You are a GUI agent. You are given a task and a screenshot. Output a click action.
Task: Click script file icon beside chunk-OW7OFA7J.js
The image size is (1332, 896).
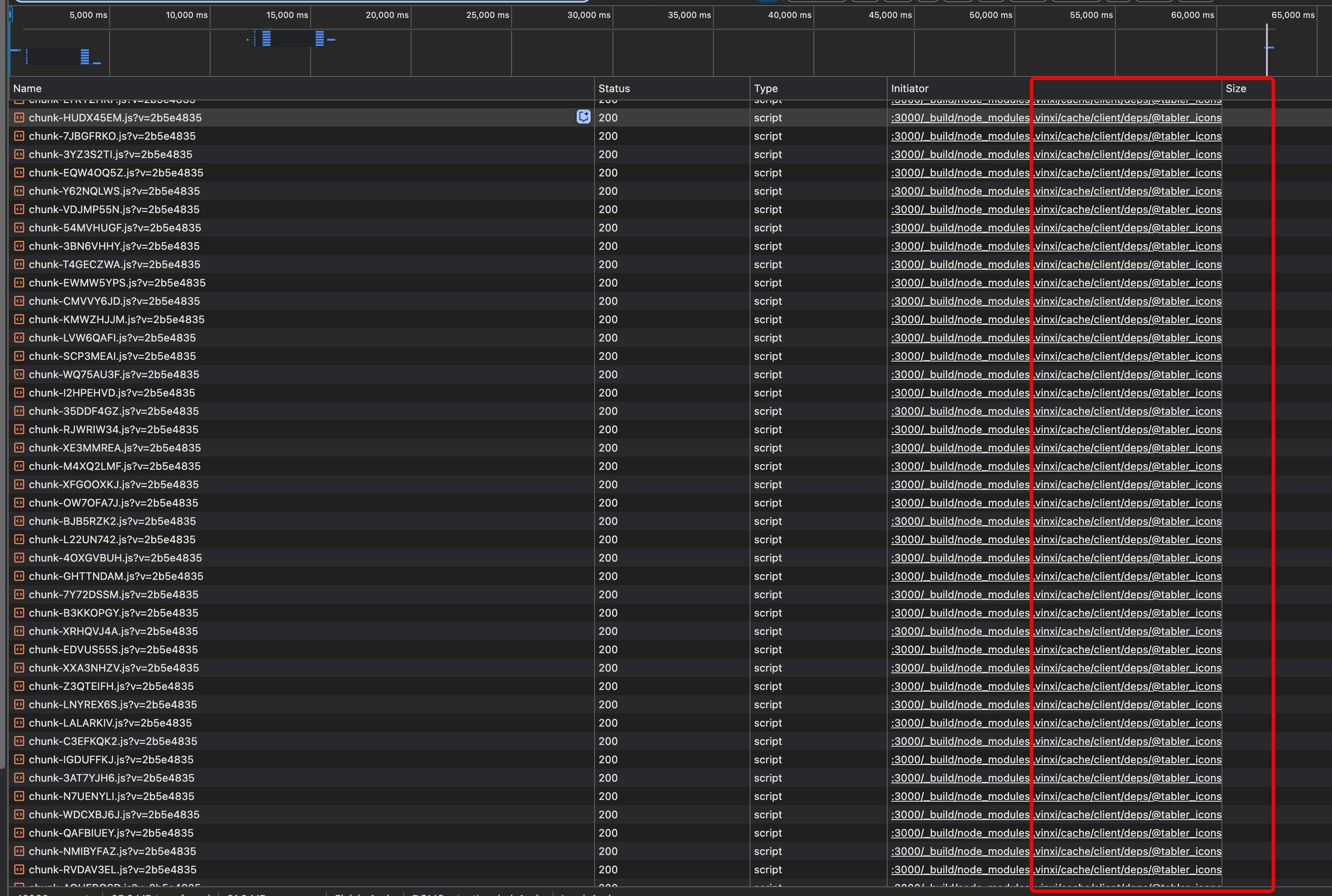tap(19, 503)
